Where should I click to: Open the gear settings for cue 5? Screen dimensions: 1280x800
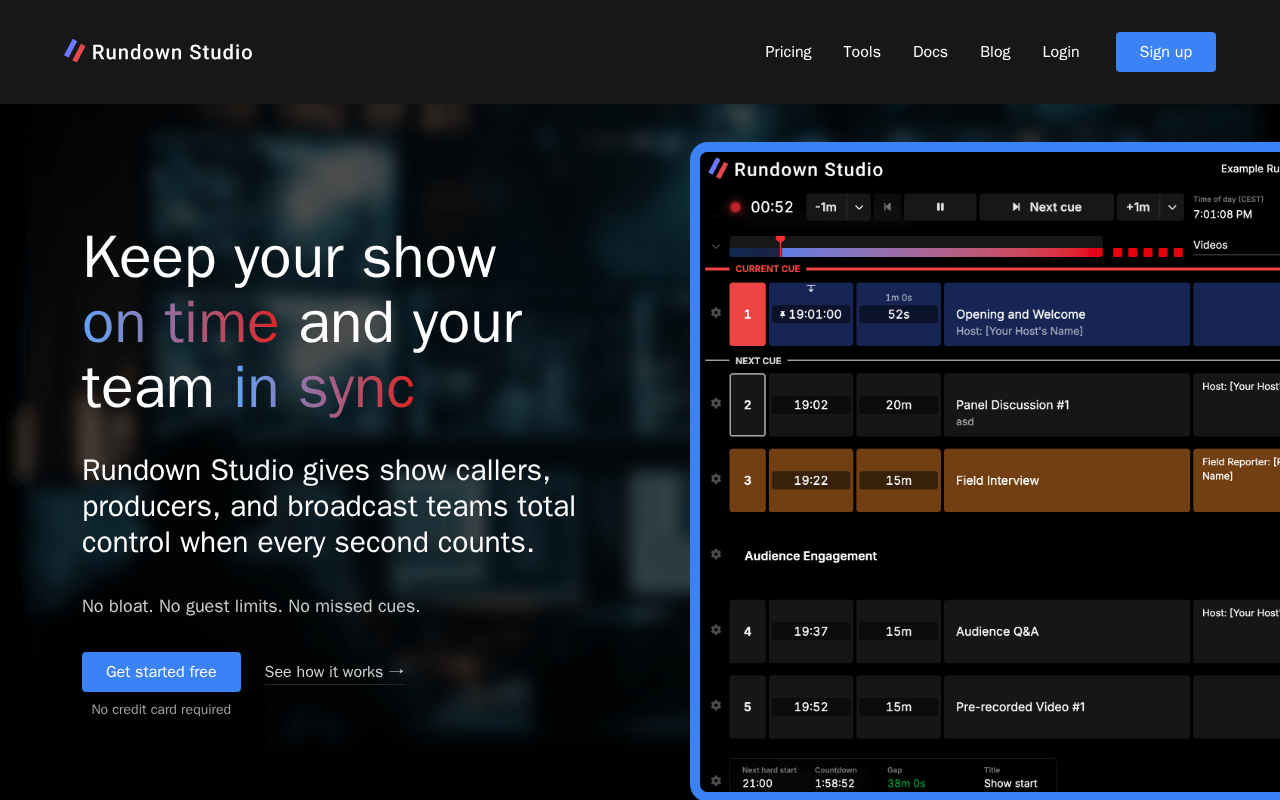[x=716, y=705]
